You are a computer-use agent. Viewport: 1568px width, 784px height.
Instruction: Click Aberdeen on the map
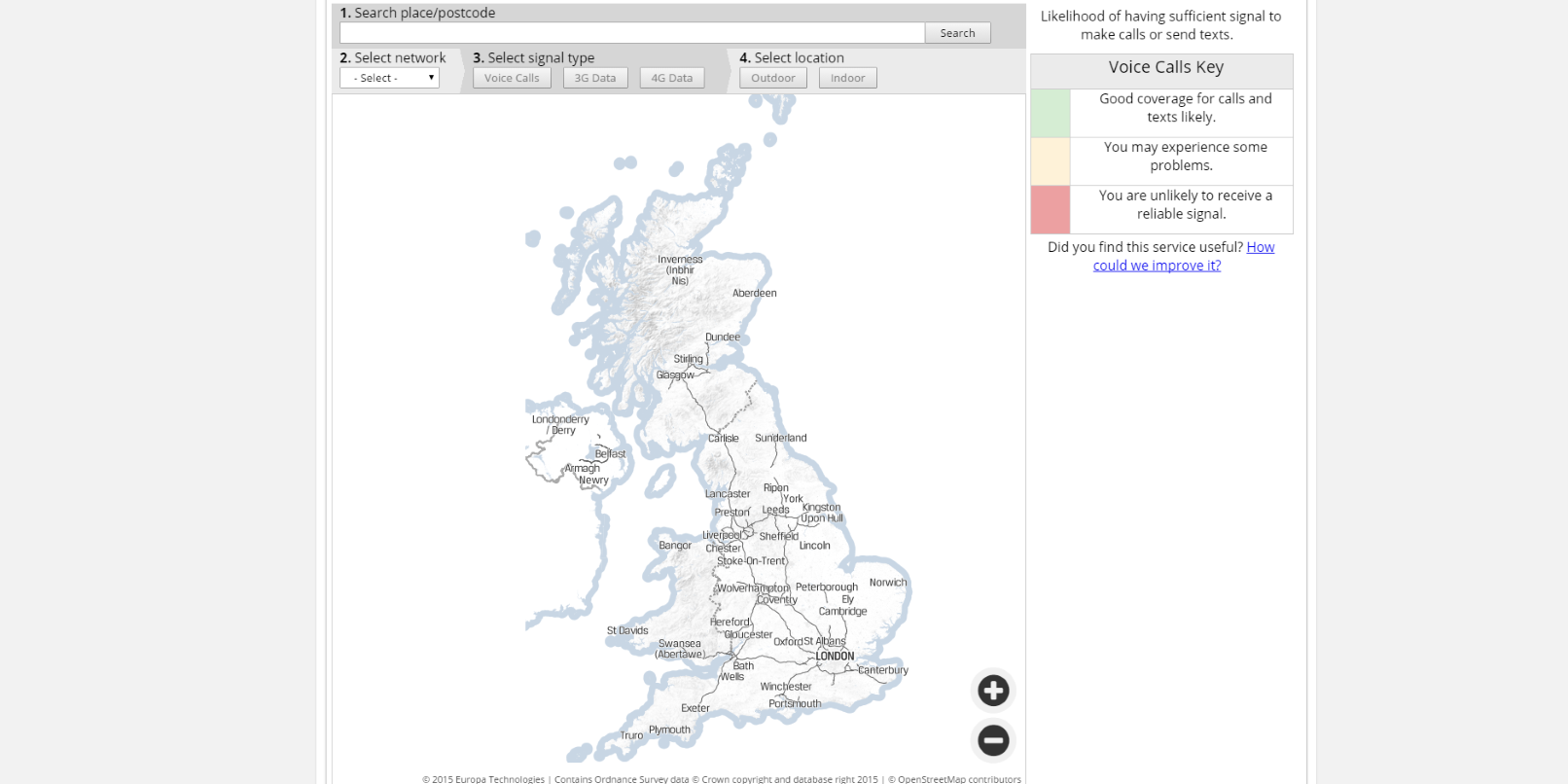(x=755, y=293)
